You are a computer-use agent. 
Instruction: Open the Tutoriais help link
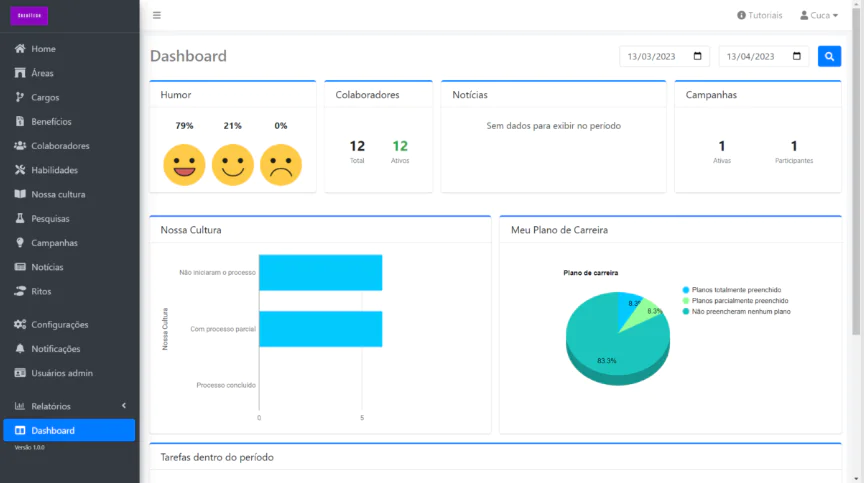pyautogui.click(x=759, y=15)
